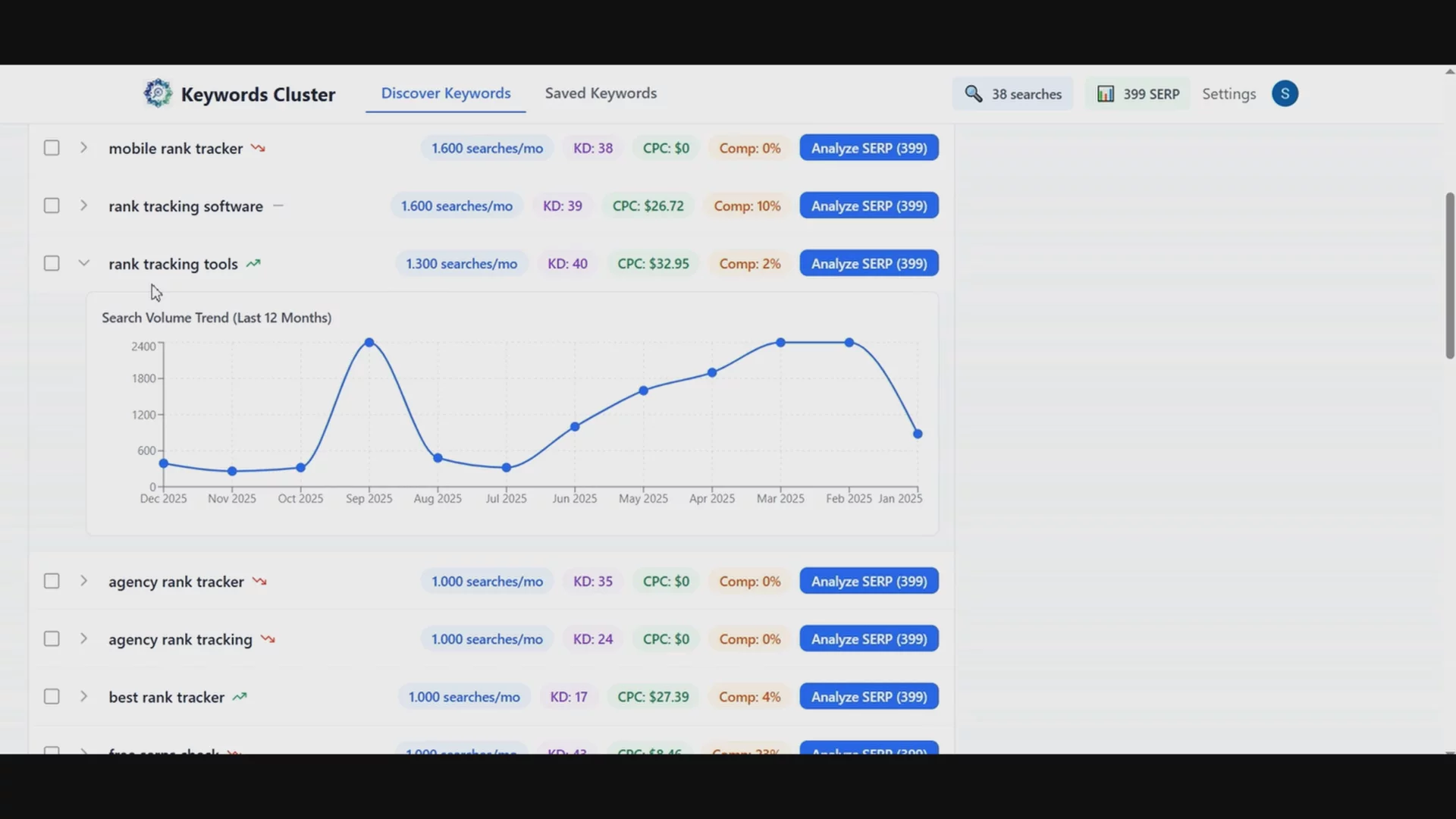Click 'CPC: $27.39' badge

tap(653, 697)
